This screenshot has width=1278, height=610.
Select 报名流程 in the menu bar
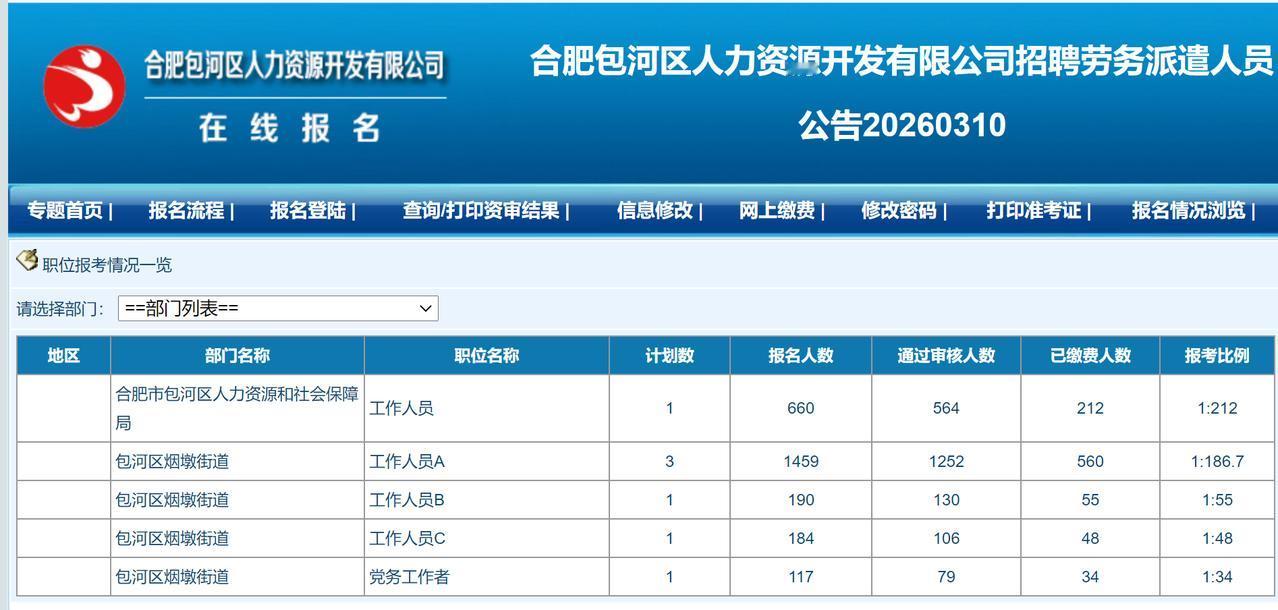click(x=186, y=210)
